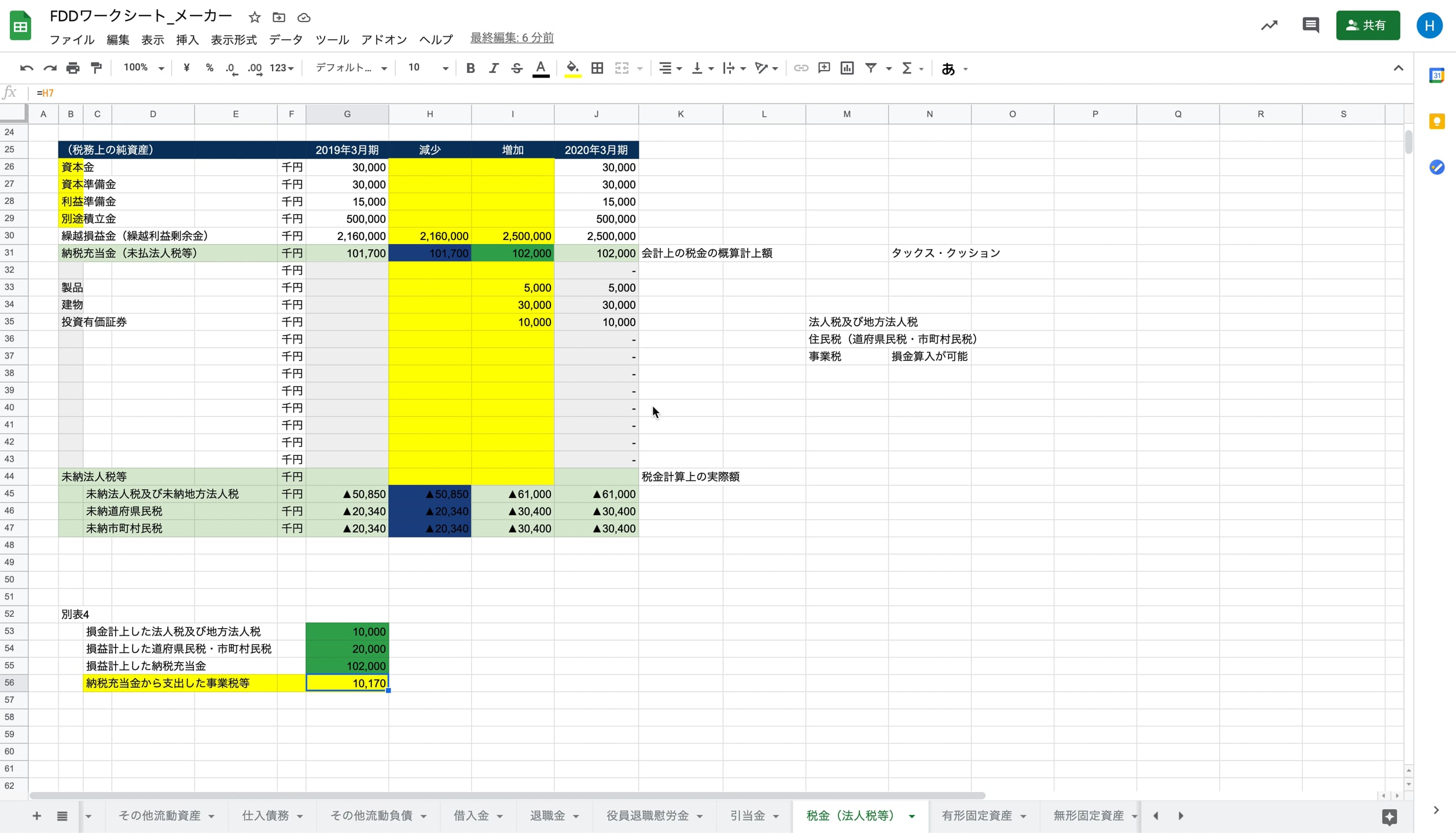
Task: Click the Undo icon
Action: (26, 68)
